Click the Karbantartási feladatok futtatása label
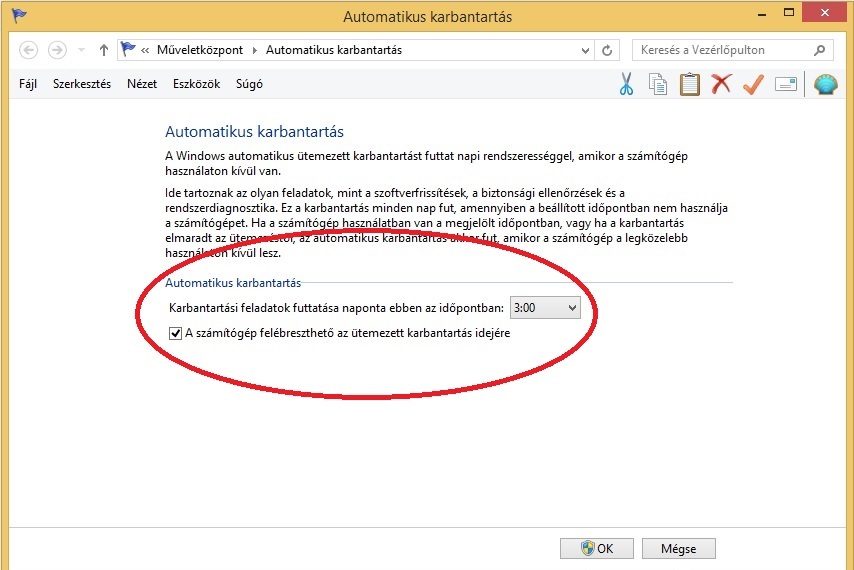The width and height of the screenshot is (854, 570). pos(336,308)
